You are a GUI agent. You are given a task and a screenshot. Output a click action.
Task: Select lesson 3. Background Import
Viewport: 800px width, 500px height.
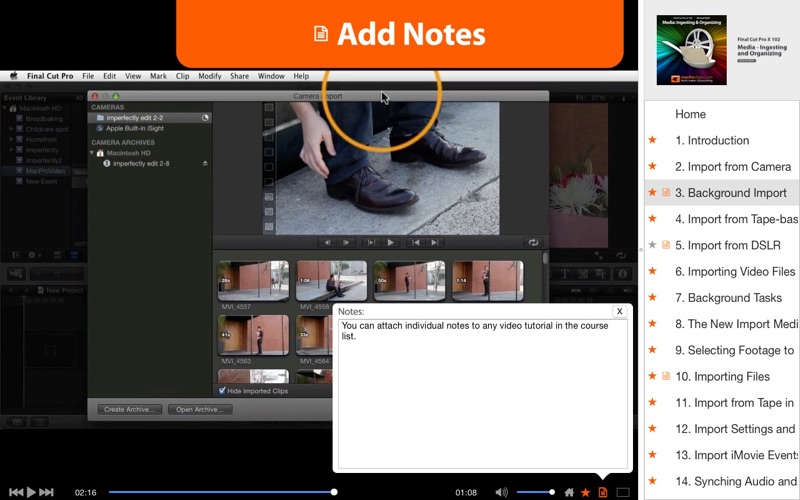pos(722,193)
